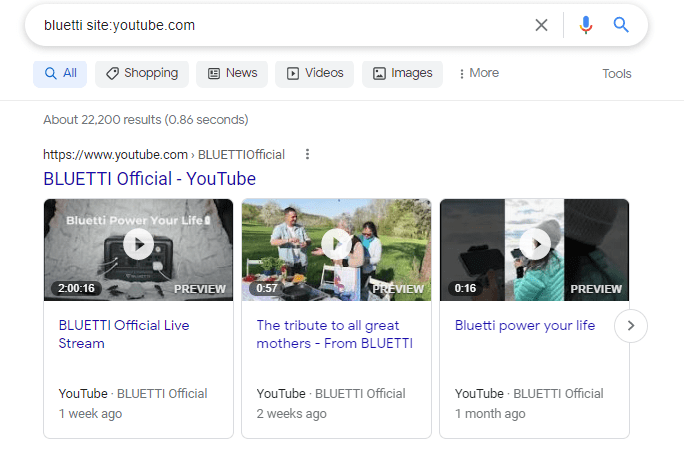Click the 2:00:16 duration badge
684x463 pixels.
tap(76, 288)
